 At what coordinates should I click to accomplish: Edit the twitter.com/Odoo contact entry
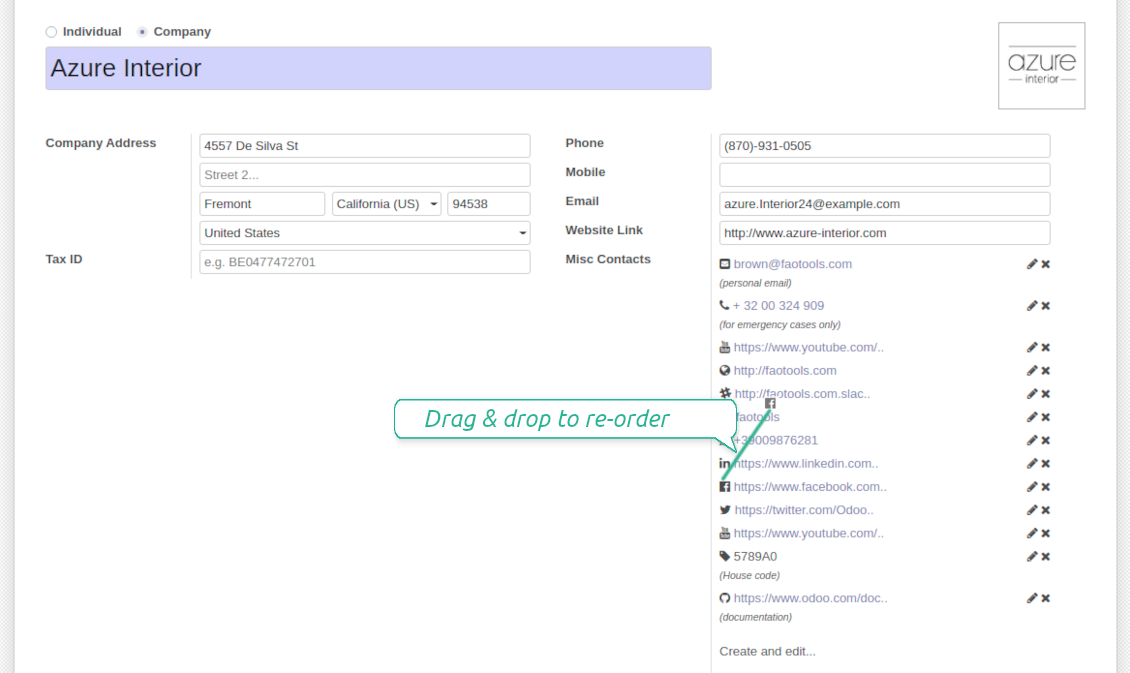point(1031,510)
